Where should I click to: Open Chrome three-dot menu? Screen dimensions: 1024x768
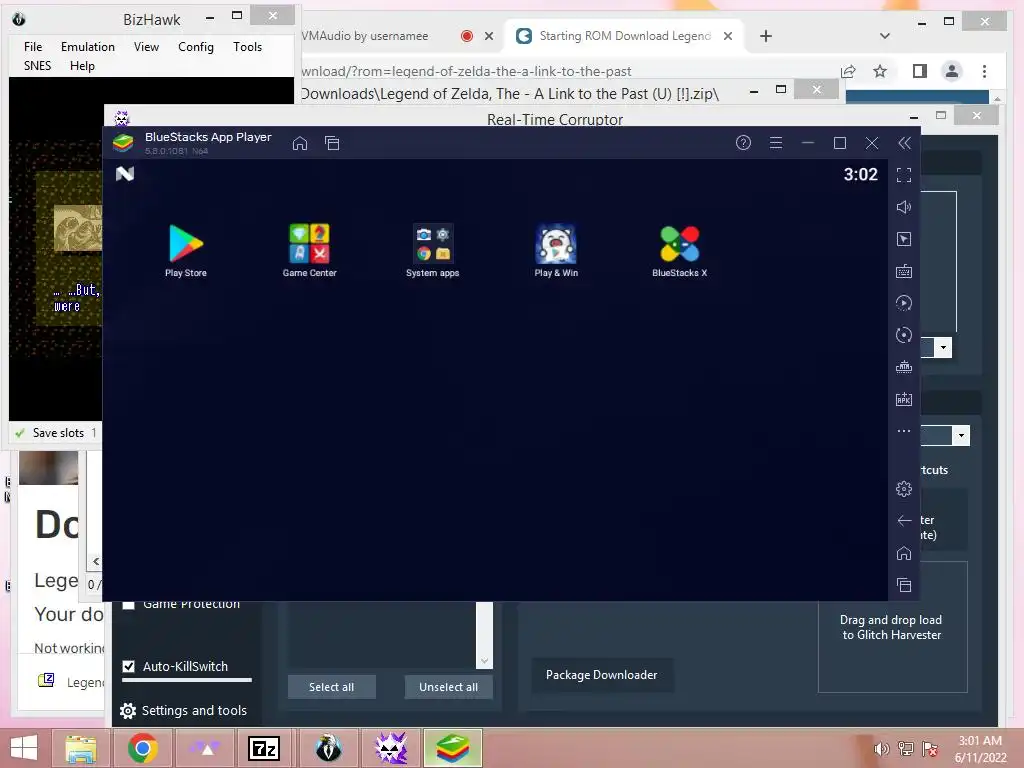point(984,71)
